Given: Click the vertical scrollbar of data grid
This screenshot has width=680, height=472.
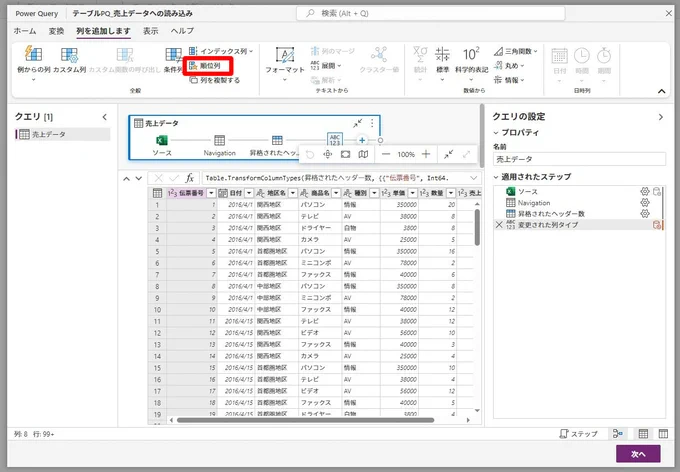Looking at the screenshot, I should [x=477, y=228].
